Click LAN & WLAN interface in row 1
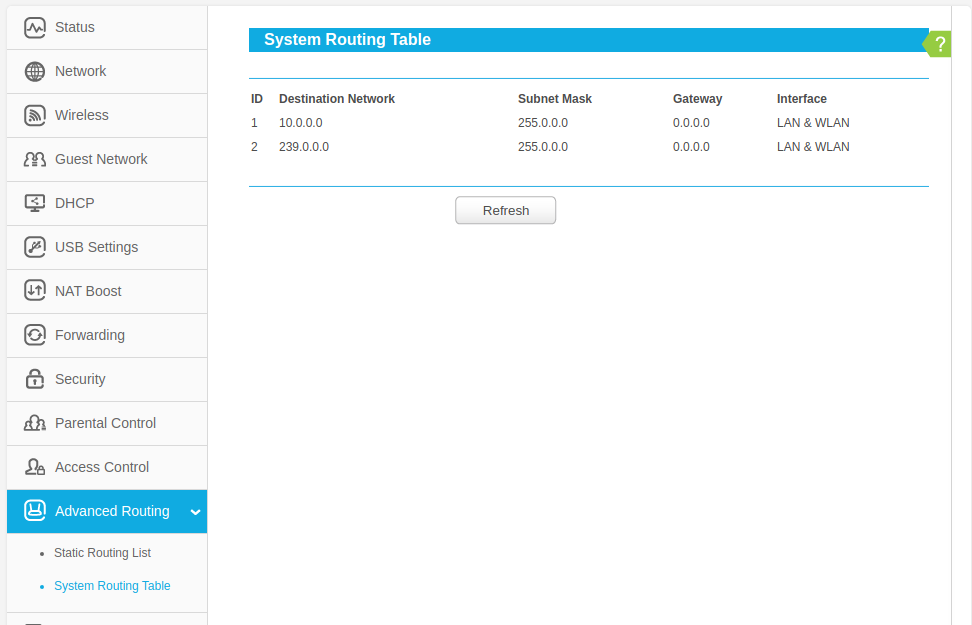Viewport: 972px width, 625px height. tap(813, 123)
